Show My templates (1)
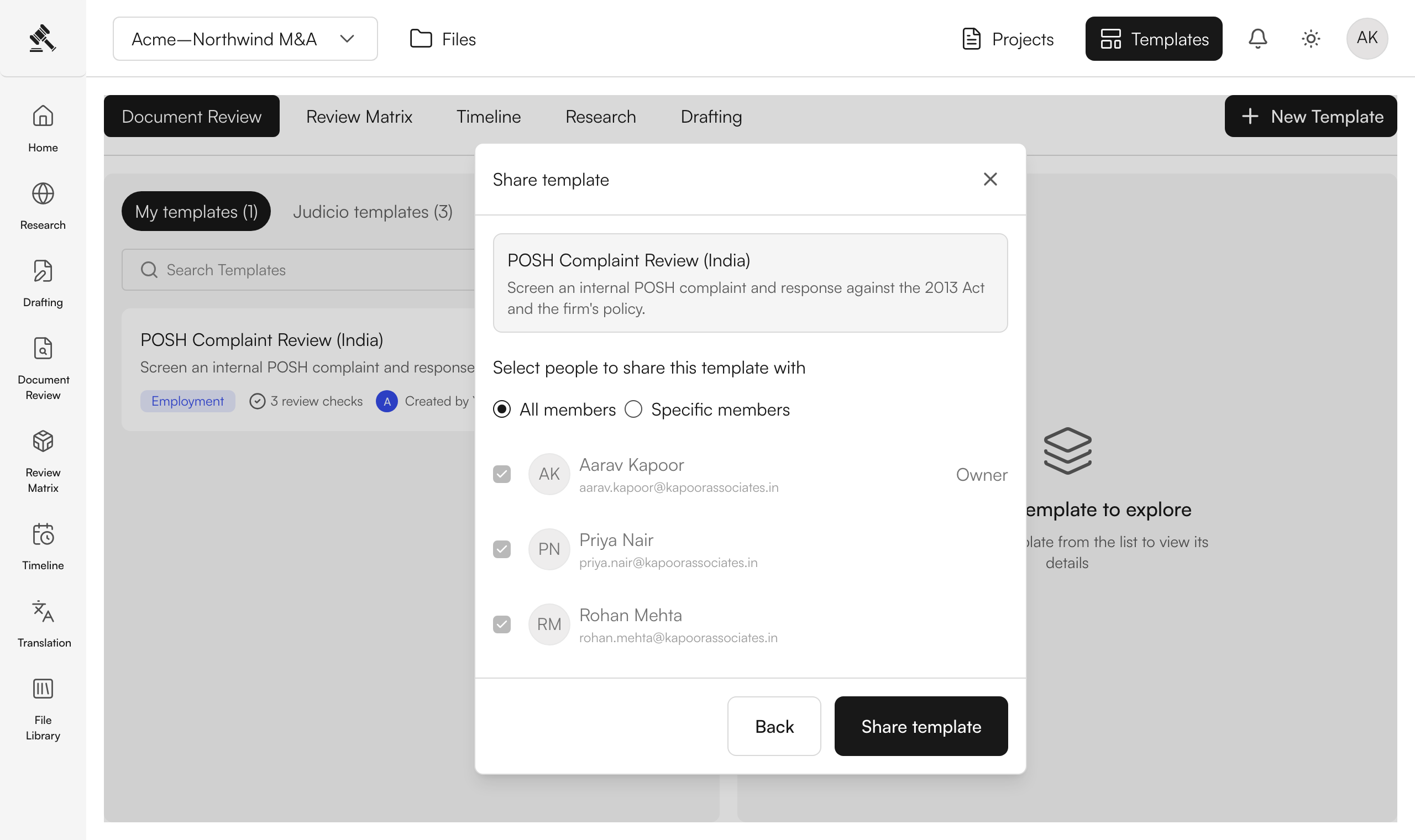Screen dimensions: 1415x840 click(x=196, y=211)
